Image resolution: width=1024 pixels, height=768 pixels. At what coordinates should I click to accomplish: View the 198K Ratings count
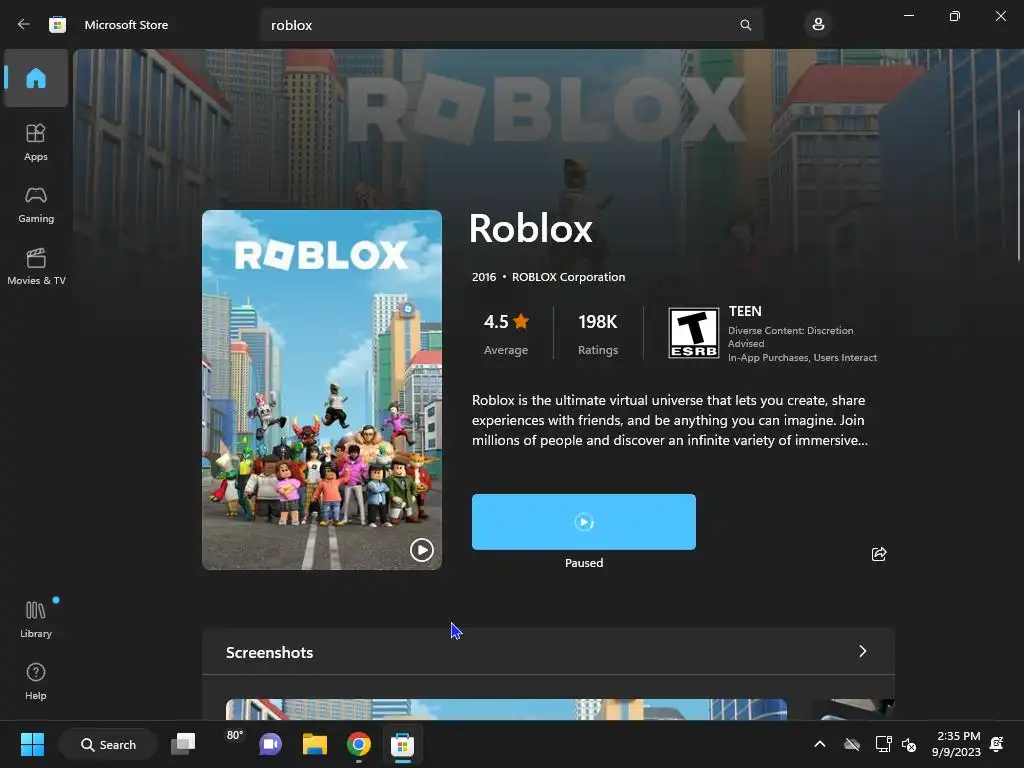click(x=598, y=334)
